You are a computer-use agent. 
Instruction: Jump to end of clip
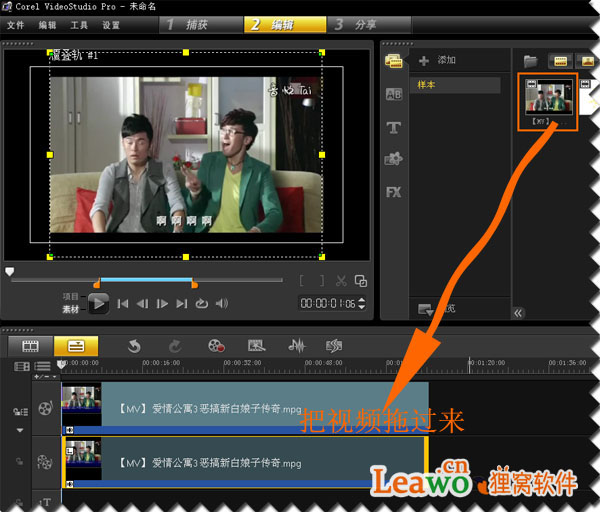182,304
